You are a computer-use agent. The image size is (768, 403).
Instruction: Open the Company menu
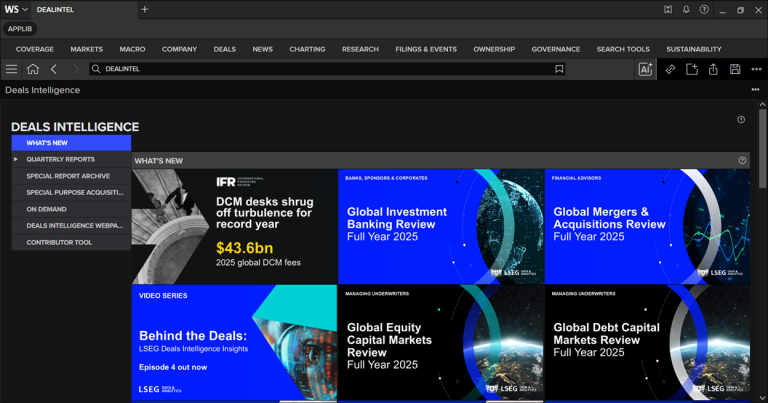(179, 49)
